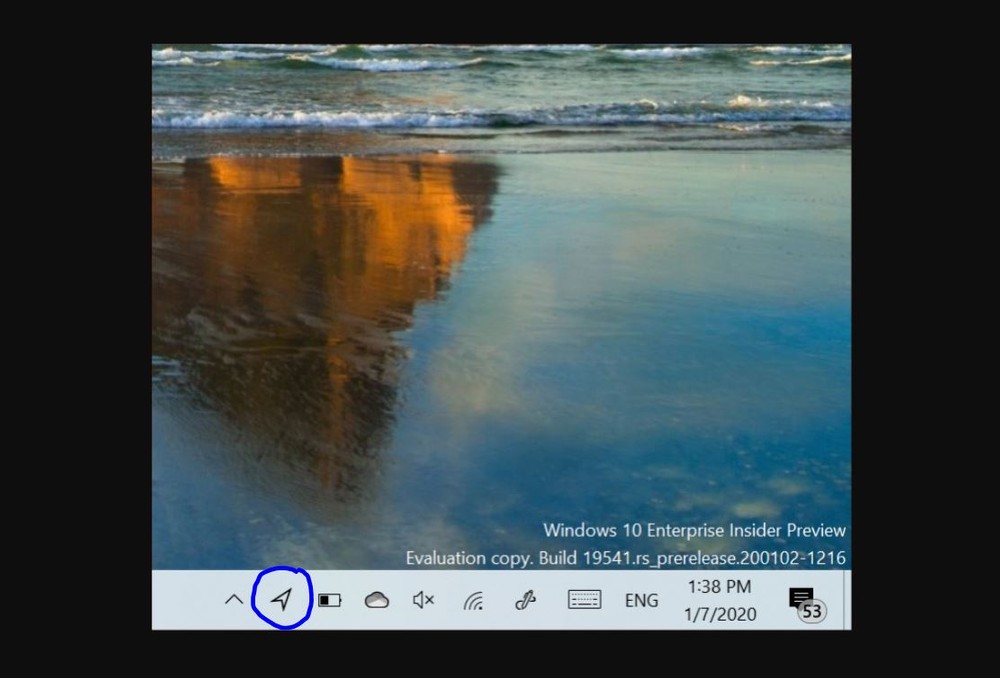The height and width of the screenshot is (678, 1000).
Task: Open the OneDrive cloud icon
Action: pos(376,600)
